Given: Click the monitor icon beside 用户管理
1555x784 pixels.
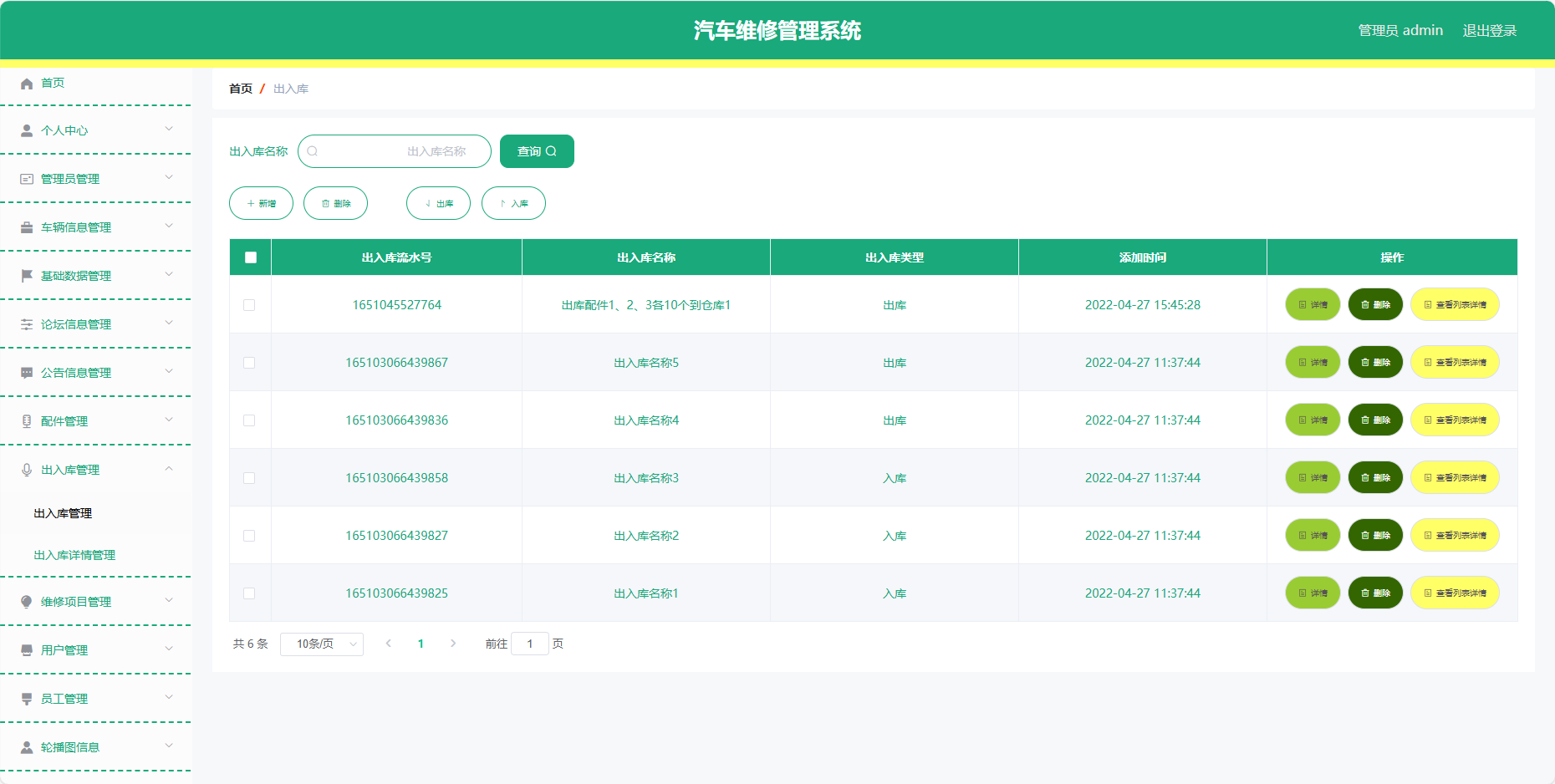Looking at the screenshot, I should (x=27, y=650).
